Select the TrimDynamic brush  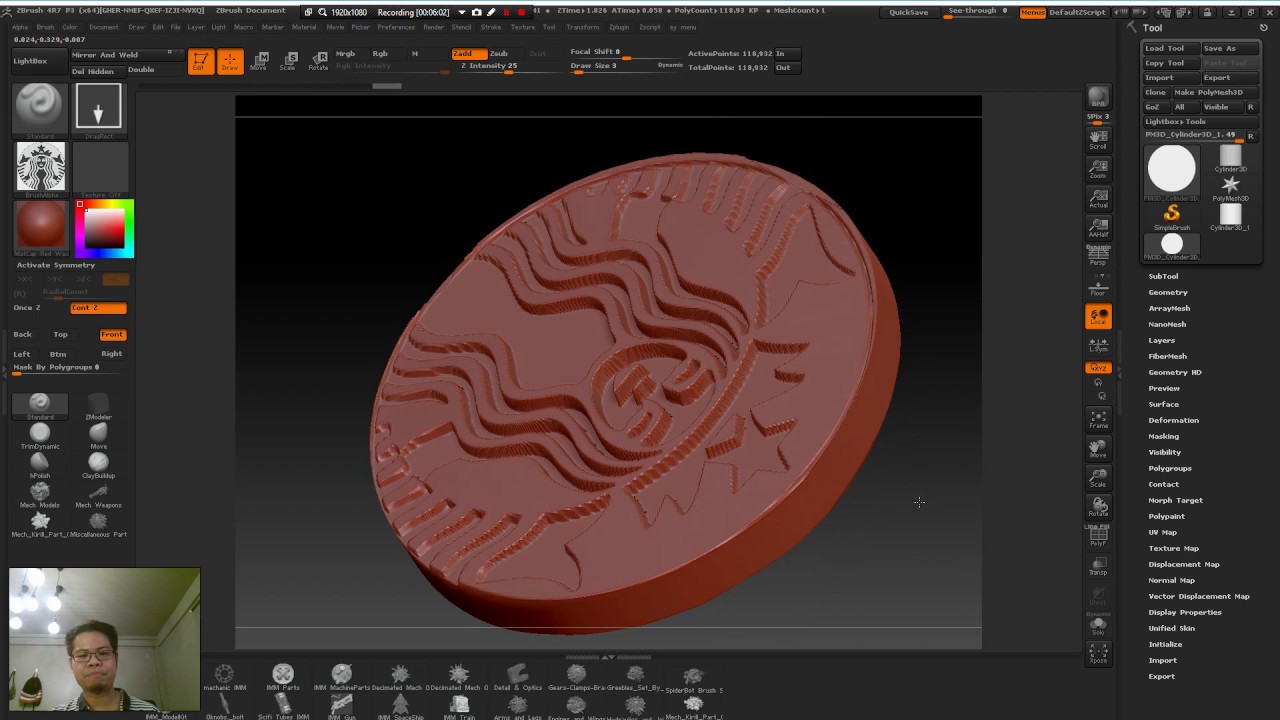pyautogui.click(x=40, y=435)
